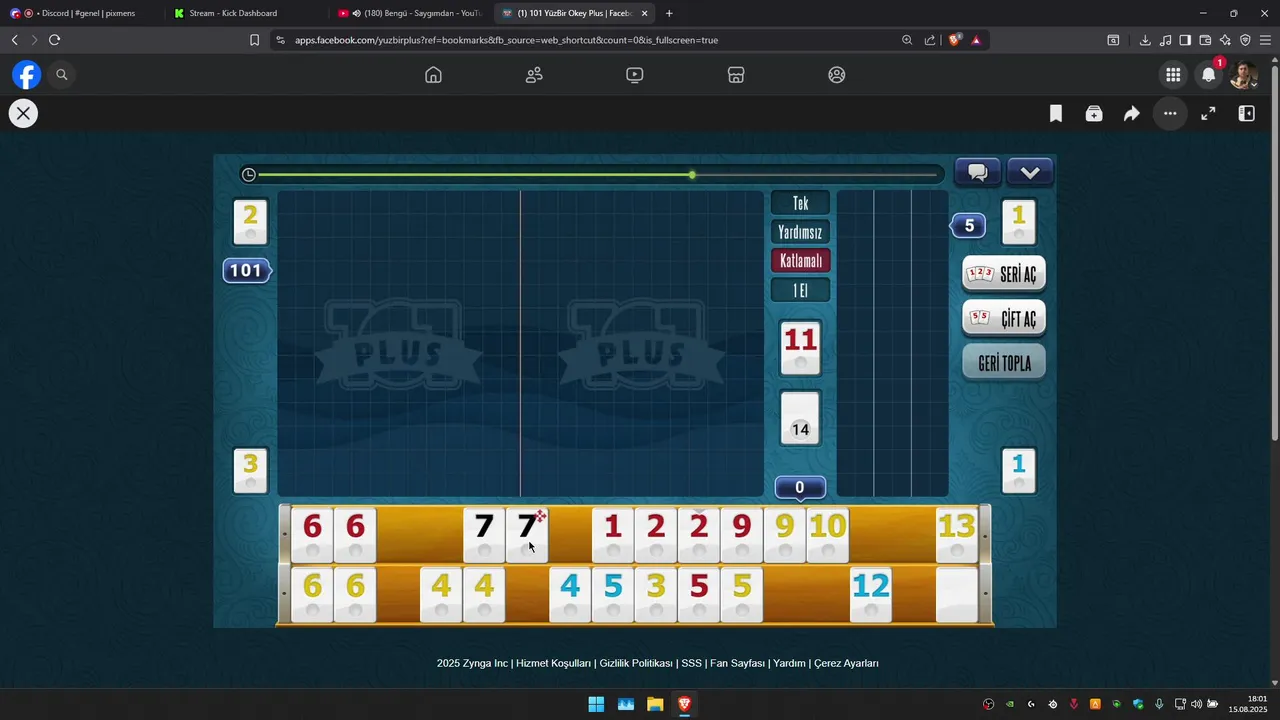Bookmark the game with bookmark icon
1280x720 pixels.
tap(1056, 114)
